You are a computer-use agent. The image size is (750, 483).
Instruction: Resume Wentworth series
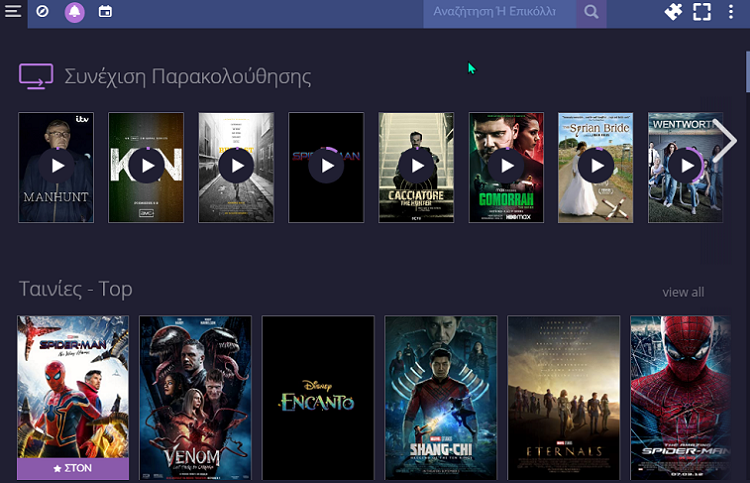pos(685,167)
